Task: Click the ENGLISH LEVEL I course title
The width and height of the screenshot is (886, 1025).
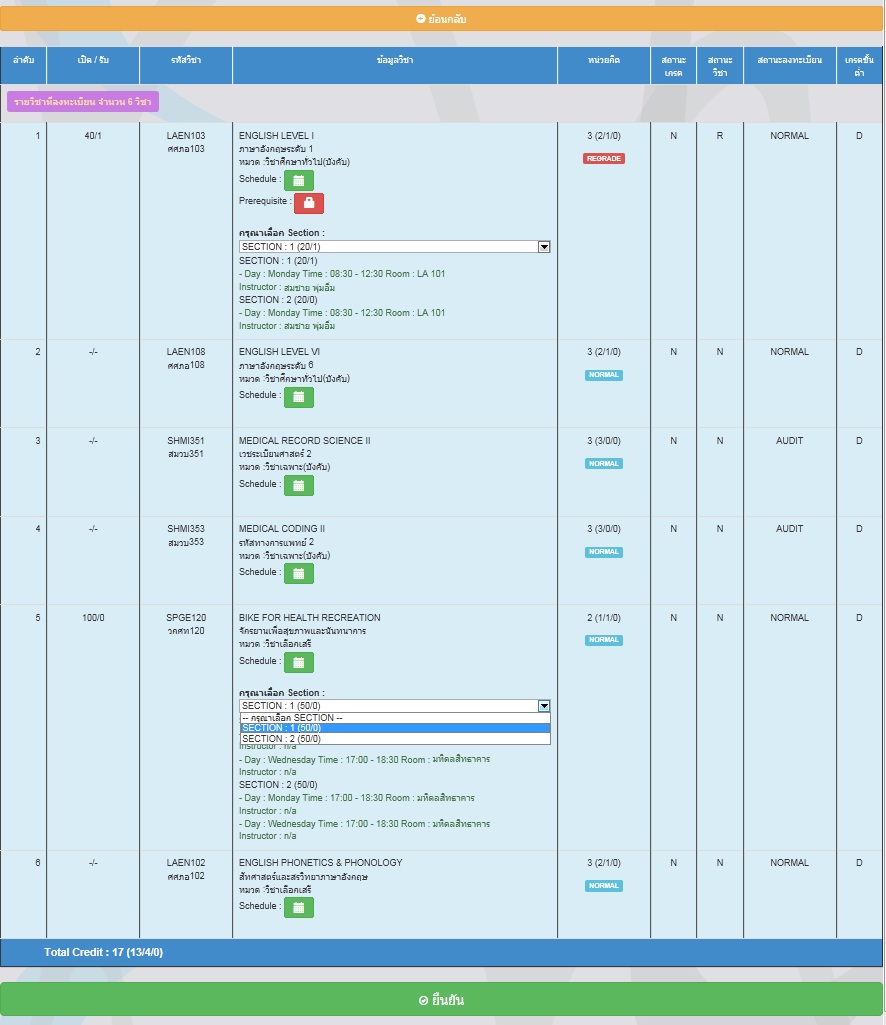Action: tap(276, 135)
